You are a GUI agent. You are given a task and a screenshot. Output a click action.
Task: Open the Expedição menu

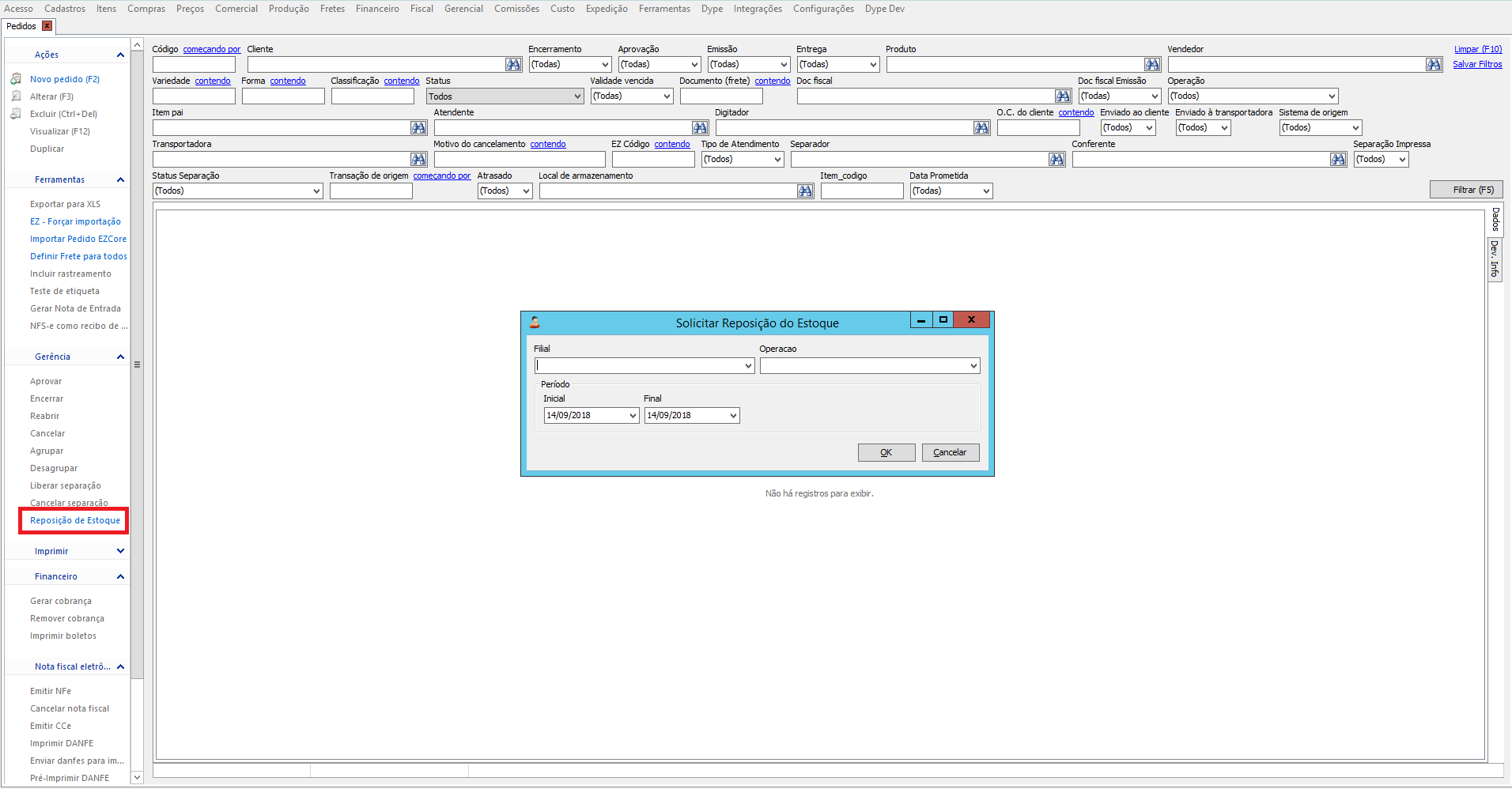[607, 9]
